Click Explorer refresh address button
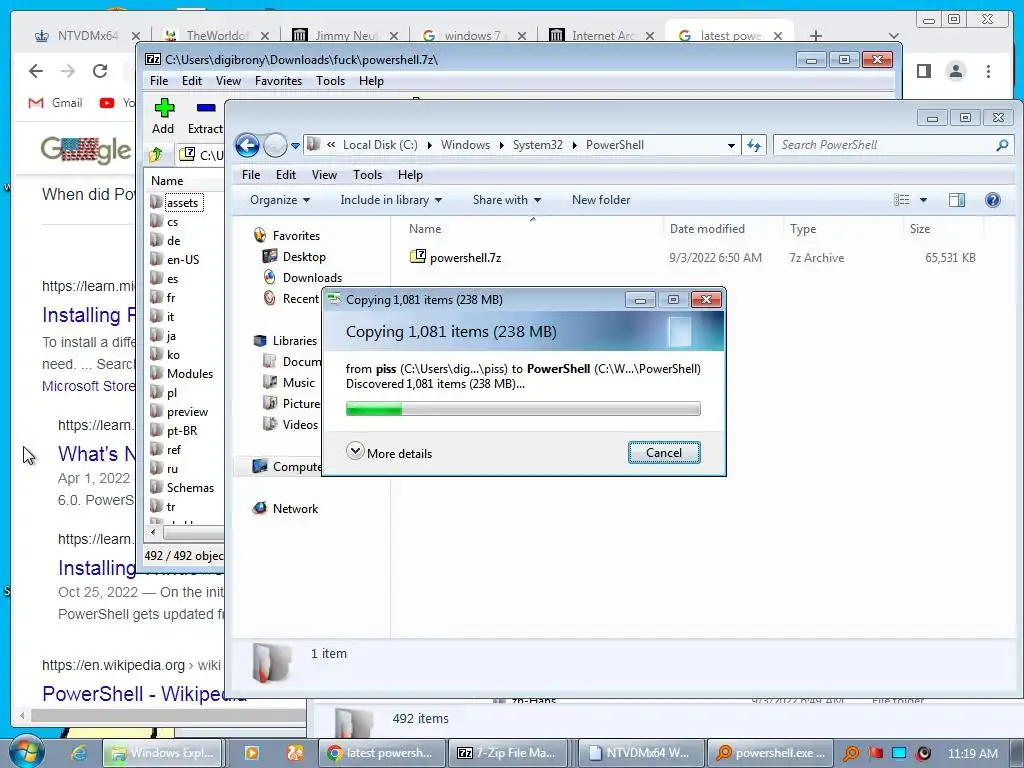Image resolution: width=1024 pixels, height=768 pixels. pyautogui.click(x=754, y=145)
